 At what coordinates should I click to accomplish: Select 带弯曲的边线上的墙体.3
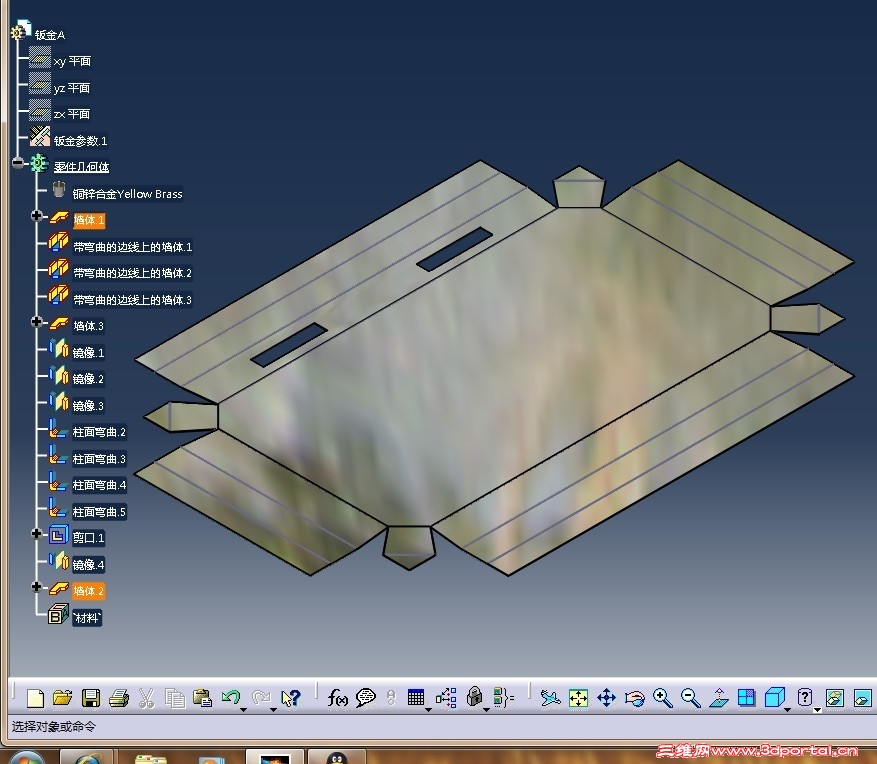click(133, 300)
